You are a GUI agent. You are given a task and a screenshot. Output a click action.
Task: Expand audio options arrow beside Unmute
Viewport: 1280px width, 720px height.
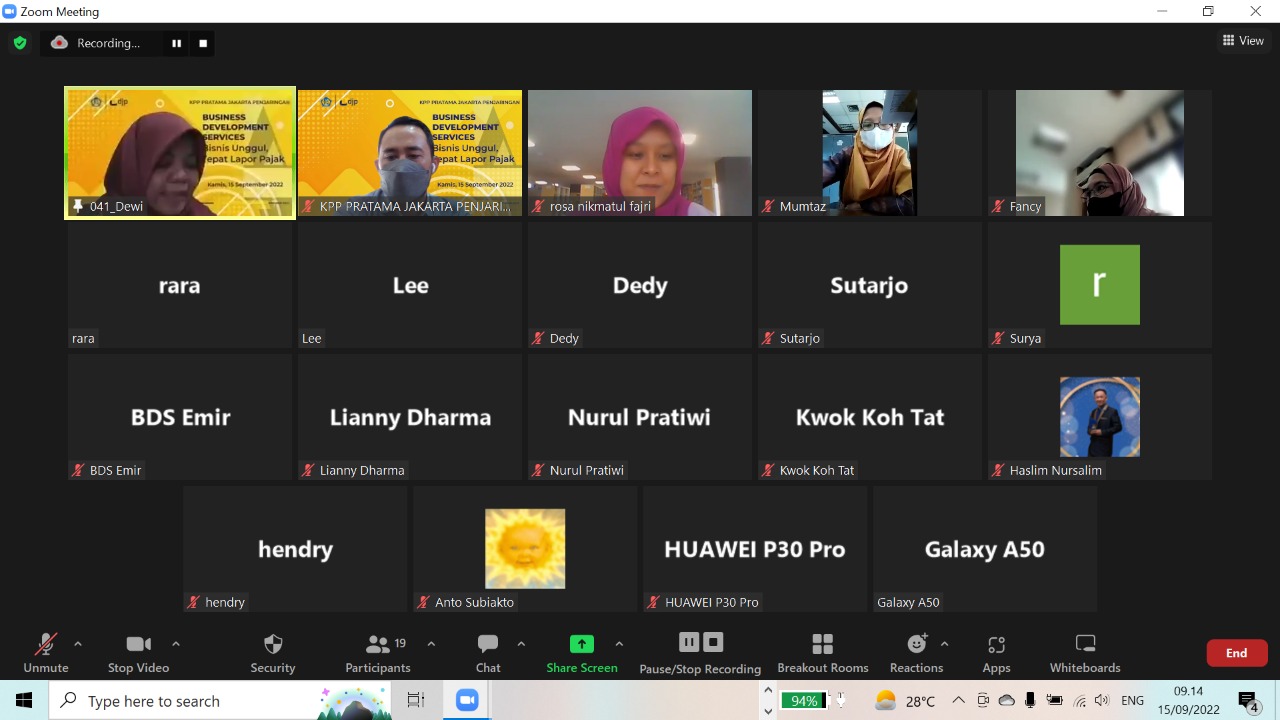[x=78, y=644]
